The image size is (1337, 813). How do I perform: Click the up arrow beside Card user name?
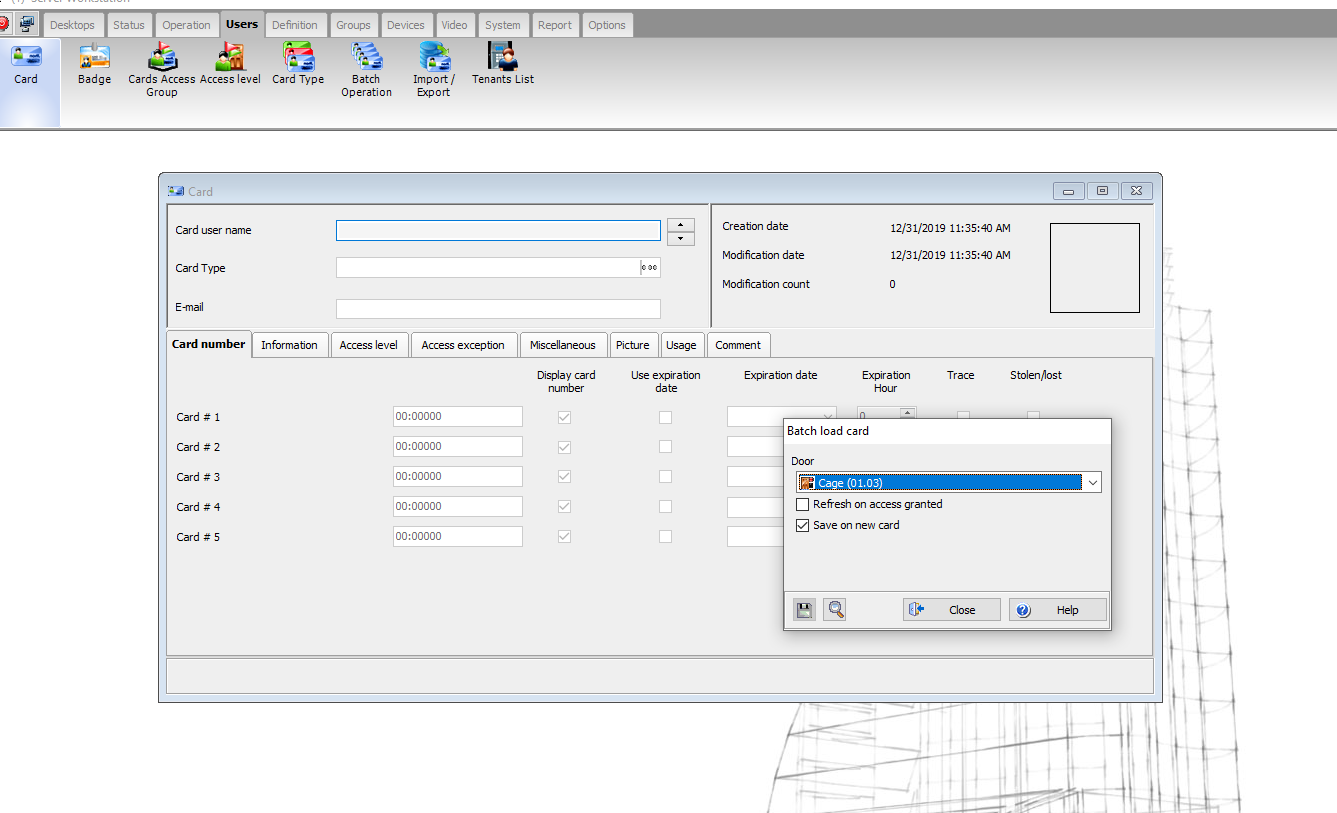[680, 225]
